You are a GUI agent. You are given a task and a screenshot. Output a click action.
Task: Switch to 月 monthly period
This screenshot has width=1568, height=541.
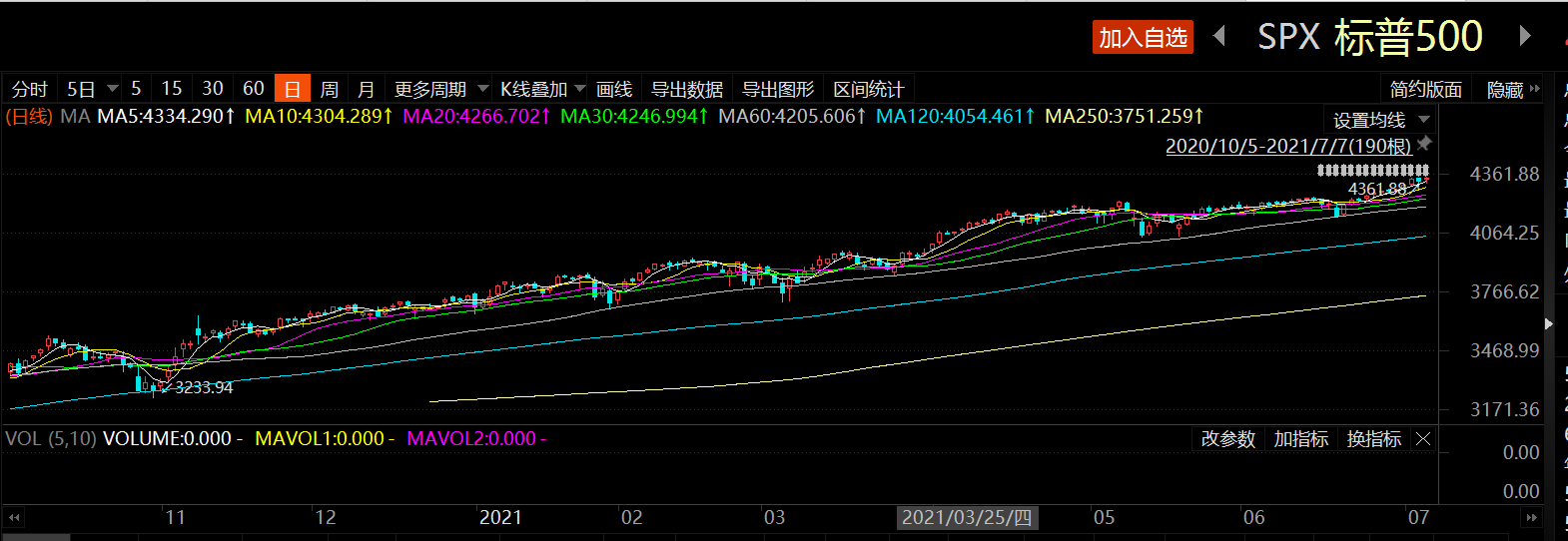pos(367,89)
